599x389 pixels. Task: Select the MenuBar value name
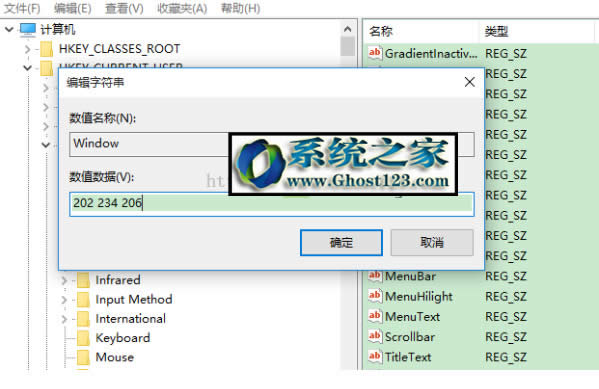tap(410, 276)
